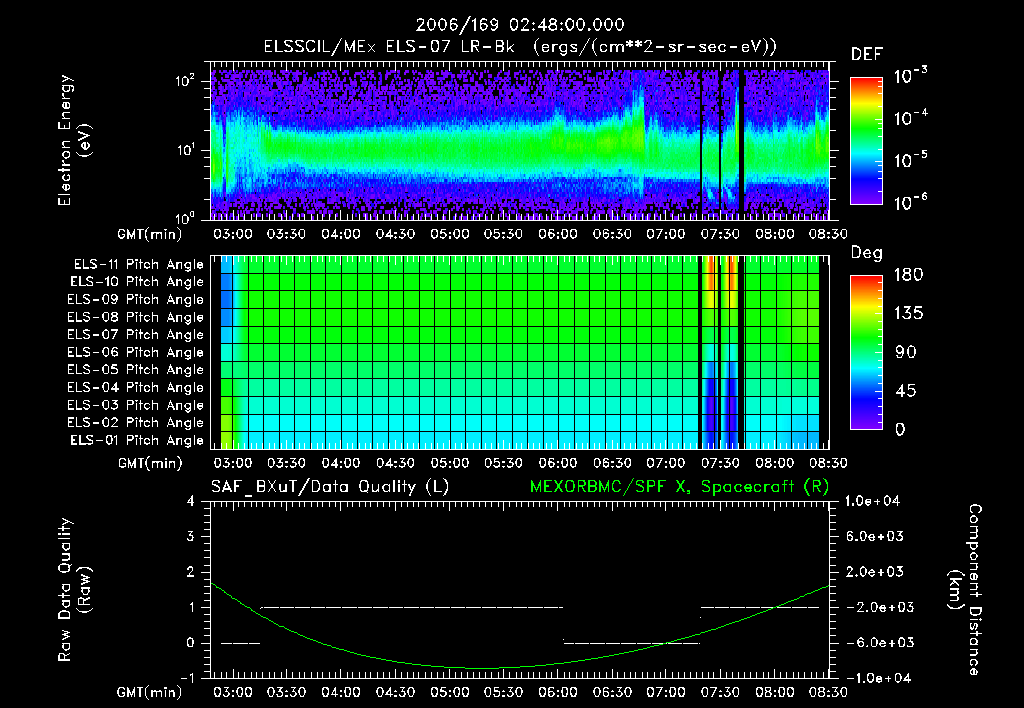This screenshot has width=1024, height=708.
Task: Click the DEF legend title
Action: click(866, 54)
